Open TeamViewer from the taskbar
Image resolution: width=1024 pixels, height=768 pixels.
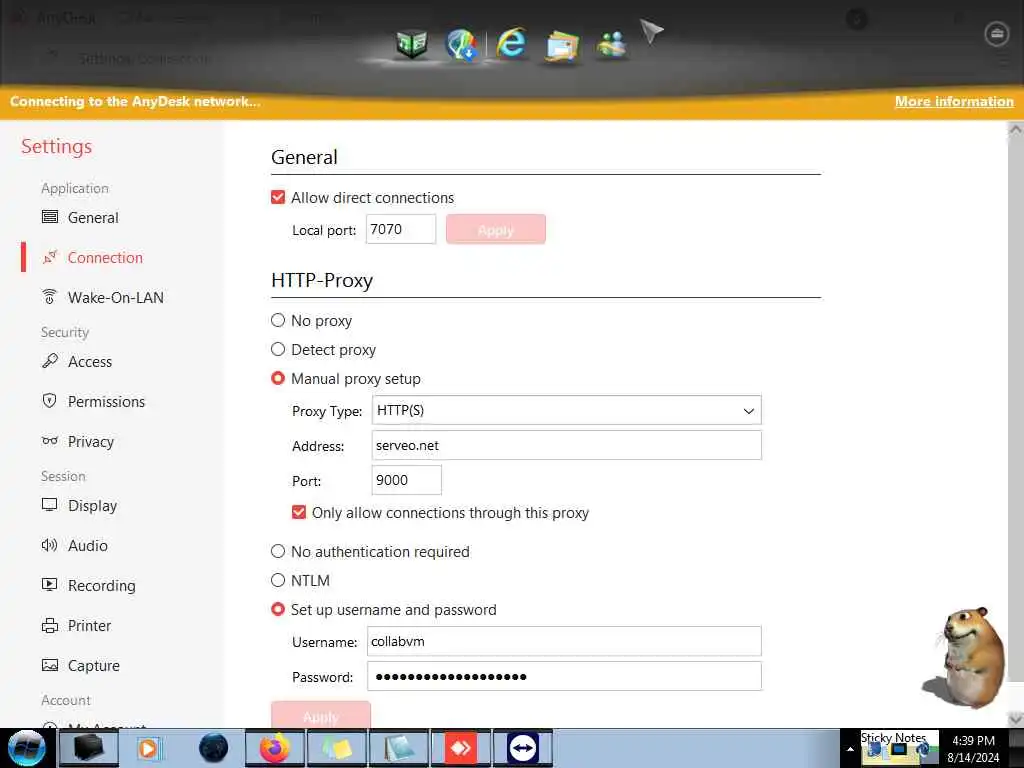[x=523, y=748]
